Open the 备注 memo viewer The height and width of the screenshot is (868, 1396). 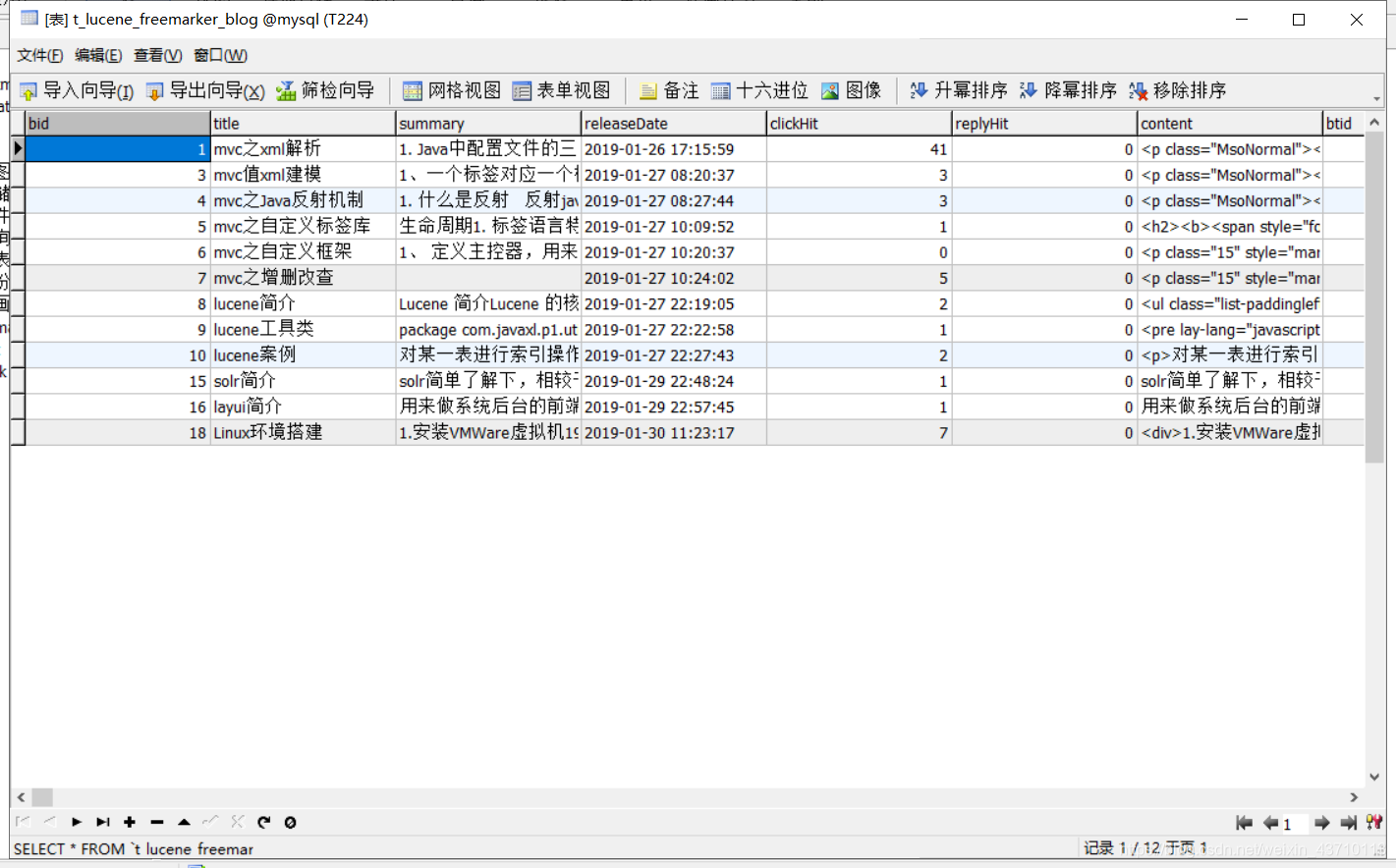pyautogui.click(x=669, y=91)
